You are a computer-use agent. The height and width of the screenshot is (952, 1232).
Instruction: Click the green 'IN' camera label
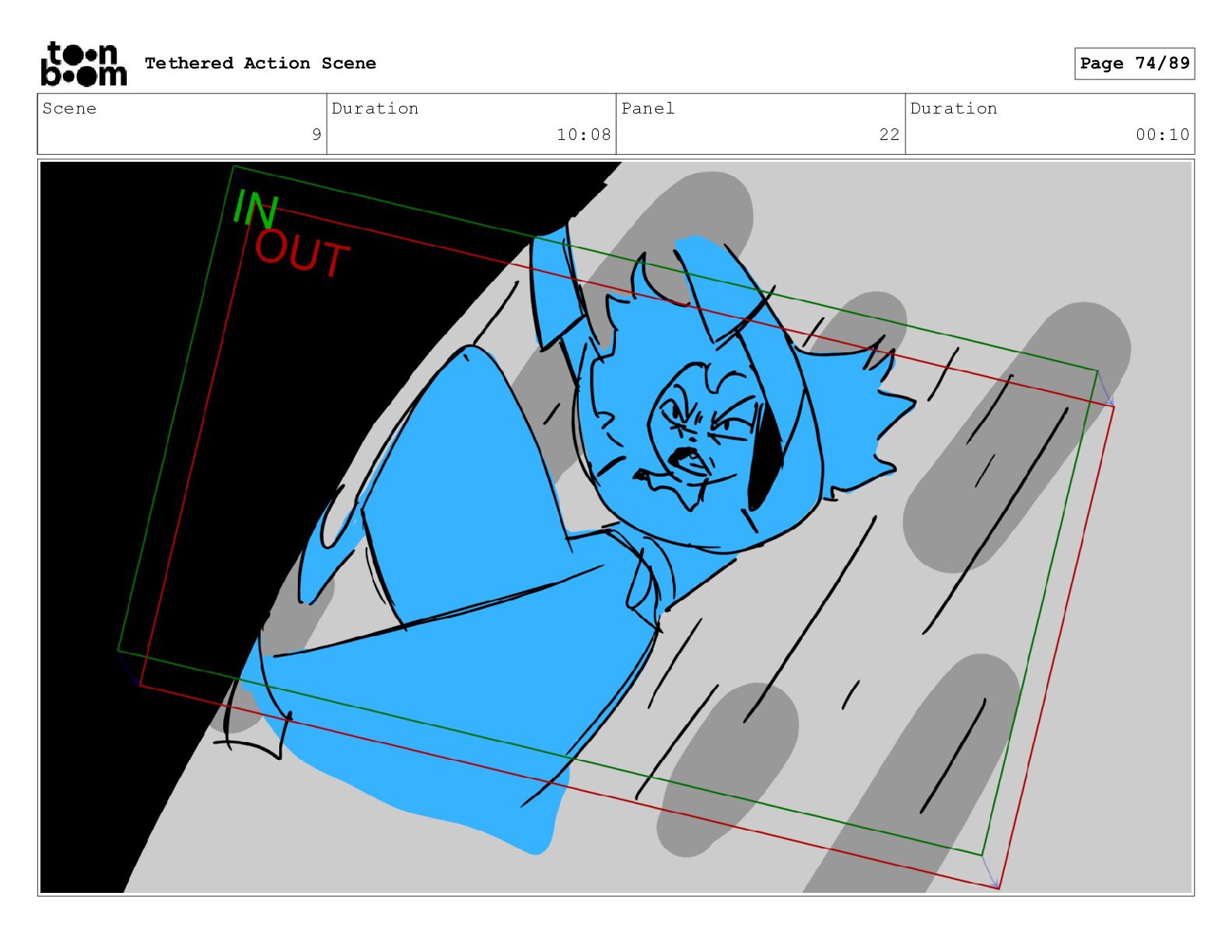(x=255, y=208)
